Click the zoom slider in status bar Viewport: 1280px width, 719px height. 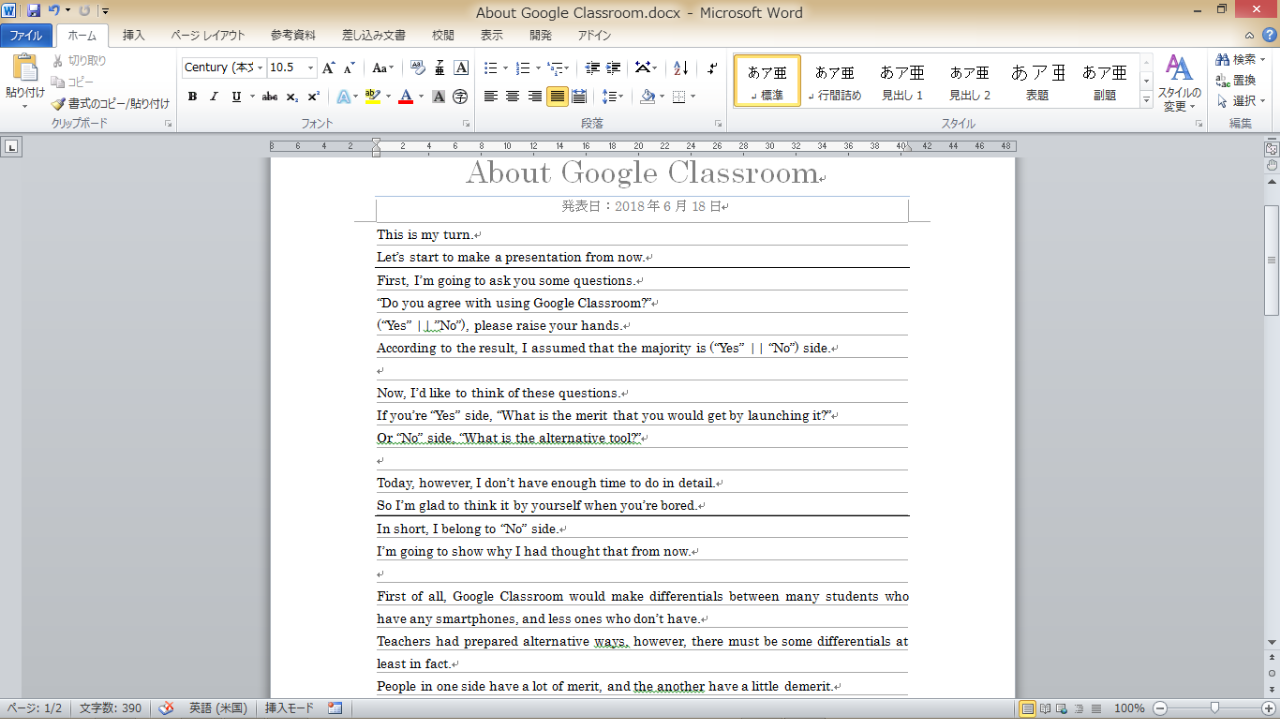[1215, 708]
